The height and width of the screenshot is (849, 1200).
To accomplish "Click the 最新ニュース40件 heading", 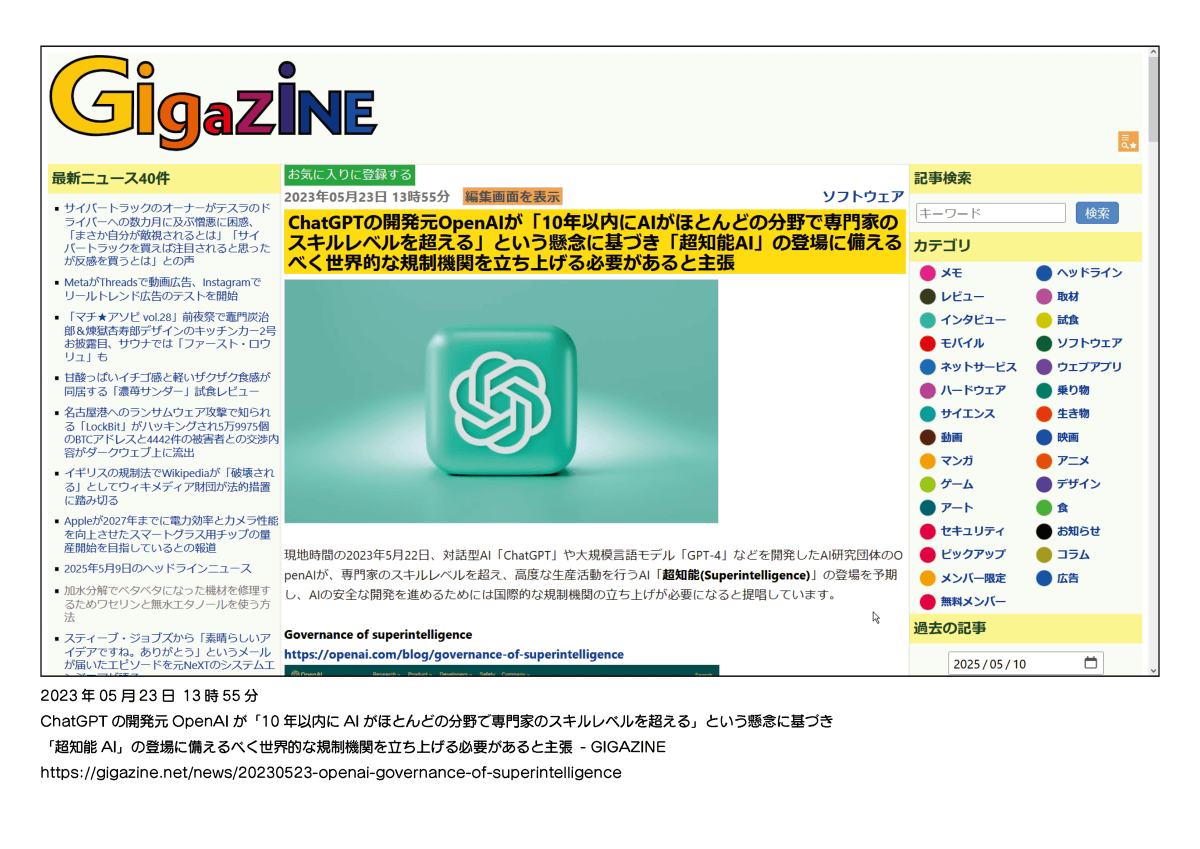I will (x=111, y=178).
